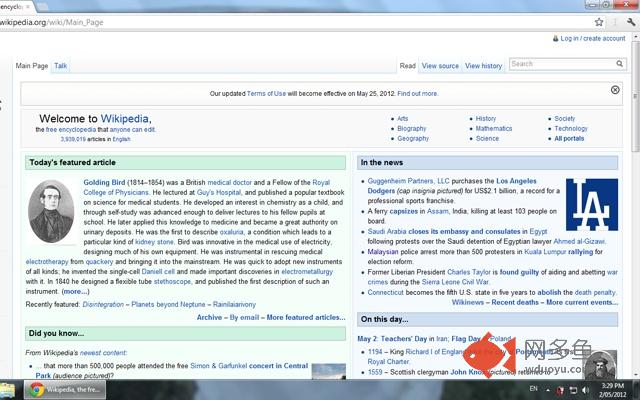
Task: Open the Mathematics portal link
Action: click(x=493, y=129)
